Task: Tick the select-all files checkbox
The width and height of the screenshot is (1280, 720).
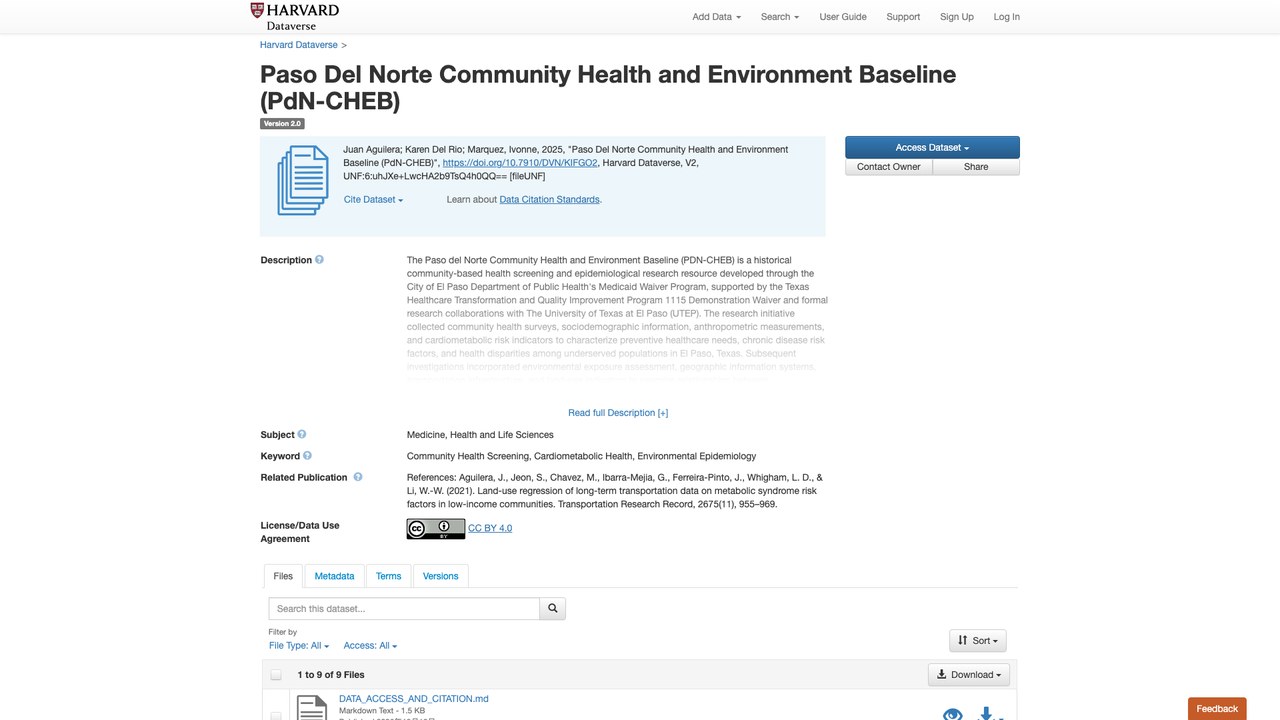Action: click(x=276, y=675)
